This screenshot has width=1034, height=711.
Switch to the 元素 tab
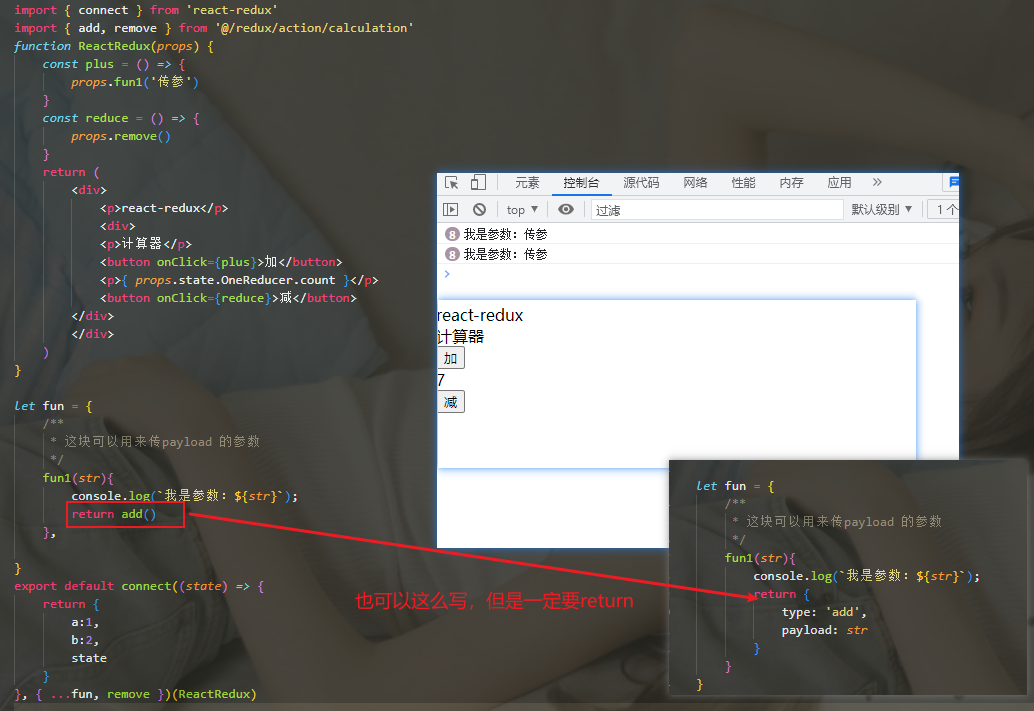[527, 183]
